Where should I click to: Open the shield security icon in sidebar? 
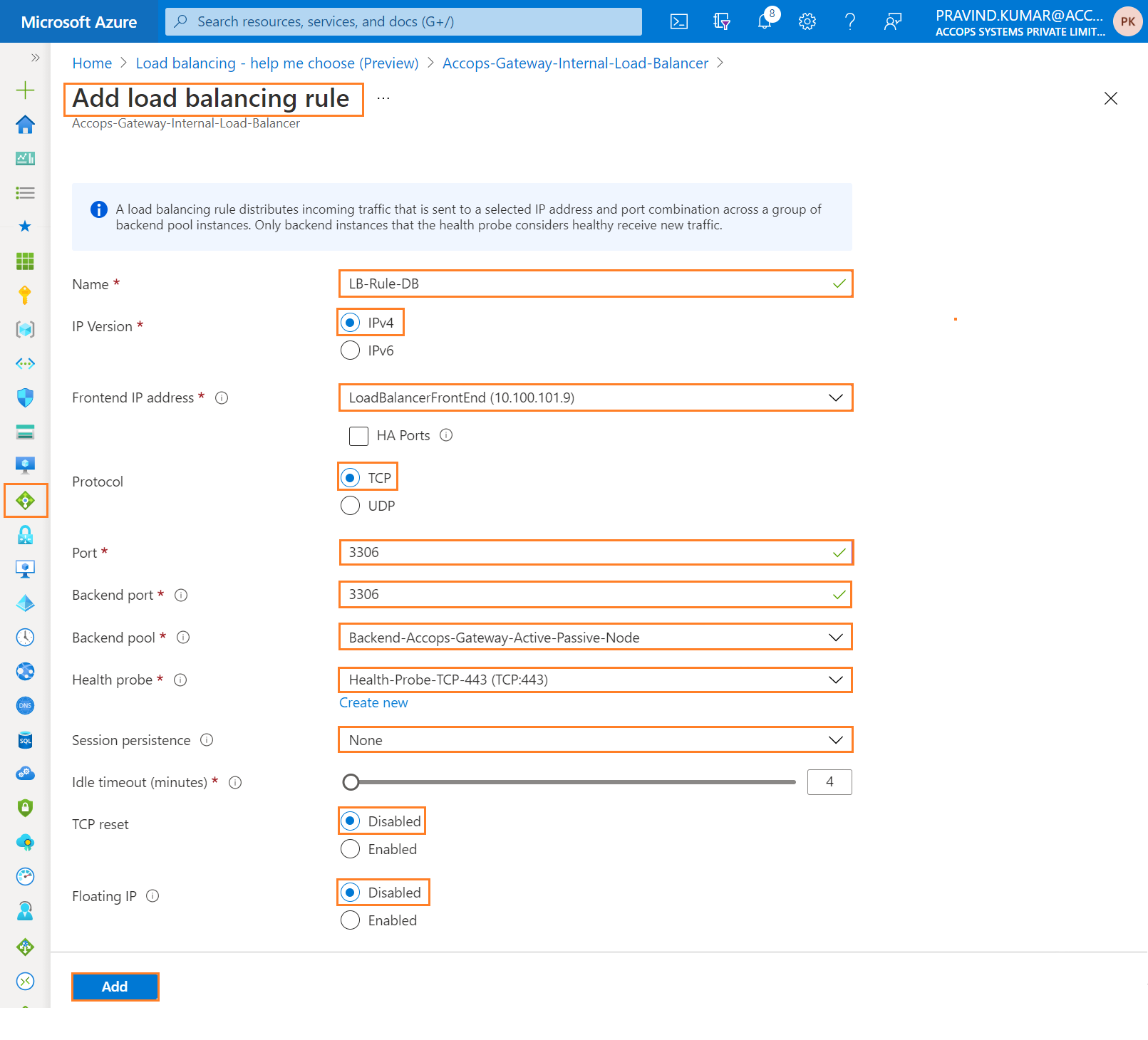pos(25,397)
